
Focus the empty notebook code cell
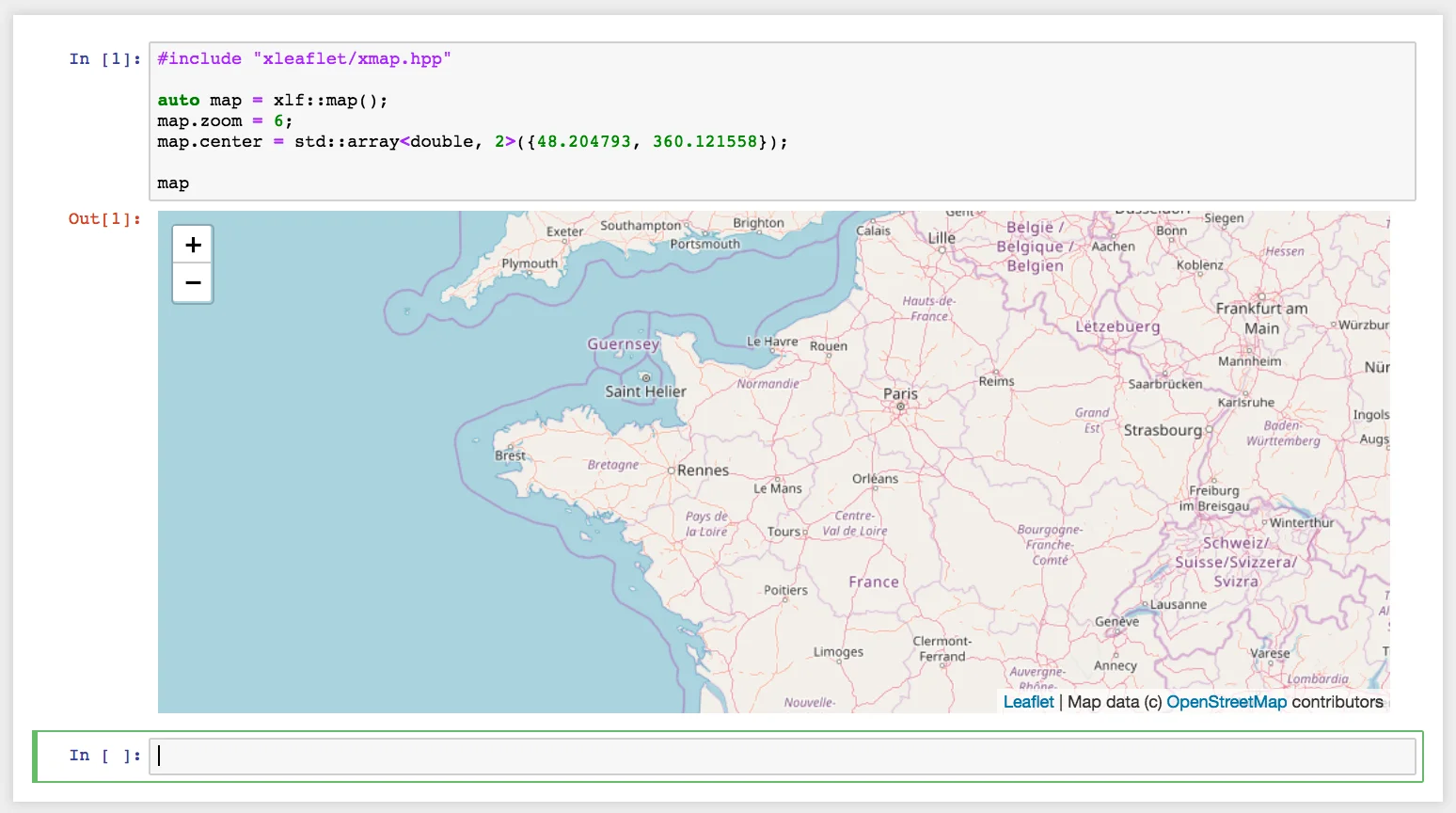click(x=783, y=756)
